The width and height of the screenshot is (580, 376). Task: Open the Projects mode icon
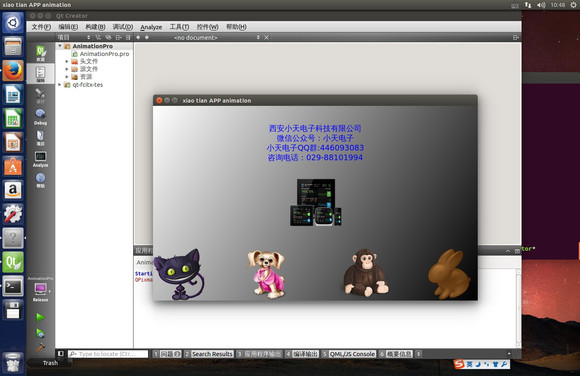tap(40, 137)
